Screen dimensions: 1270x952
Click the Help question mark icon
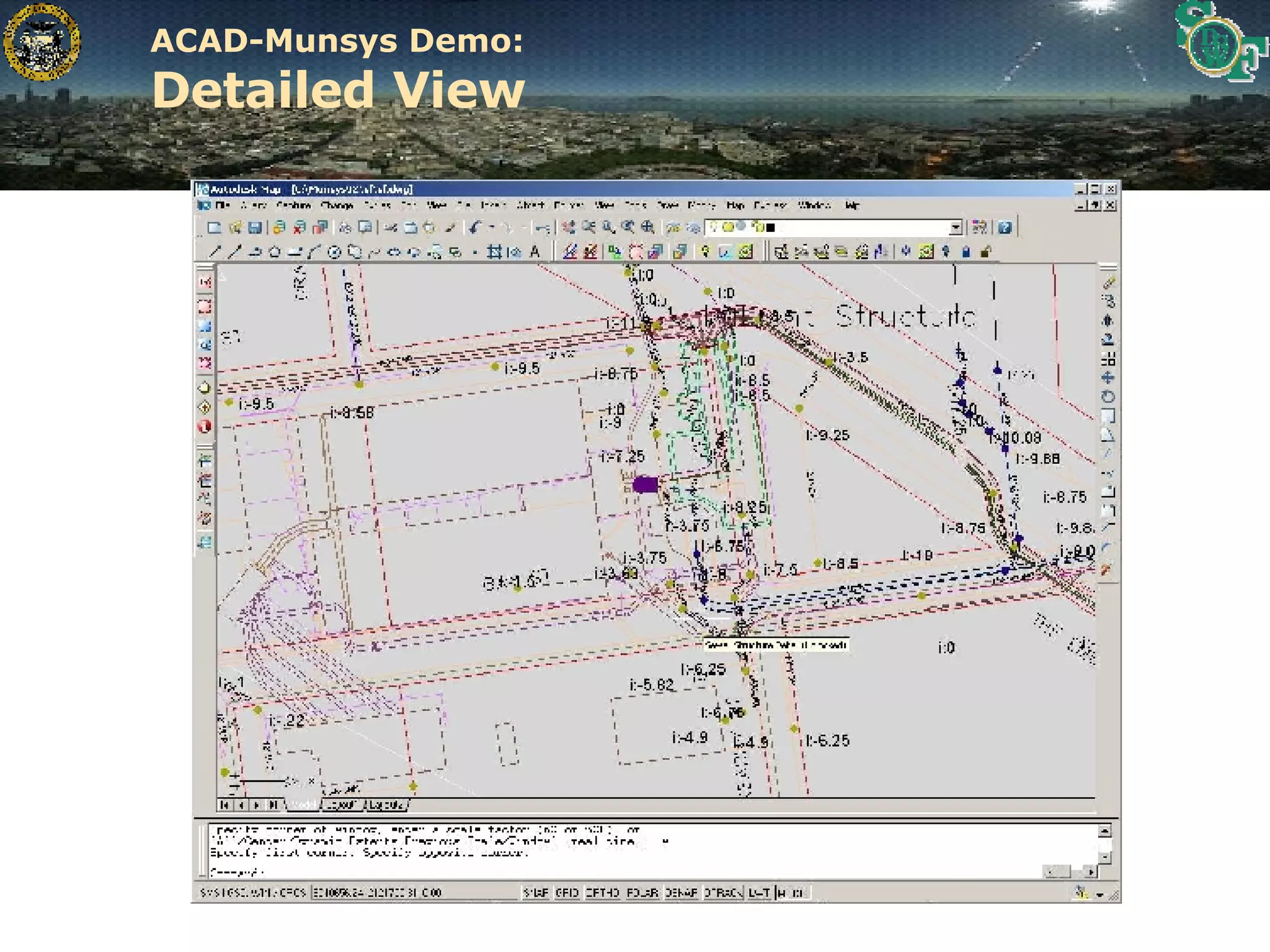tap(1005, 227)
